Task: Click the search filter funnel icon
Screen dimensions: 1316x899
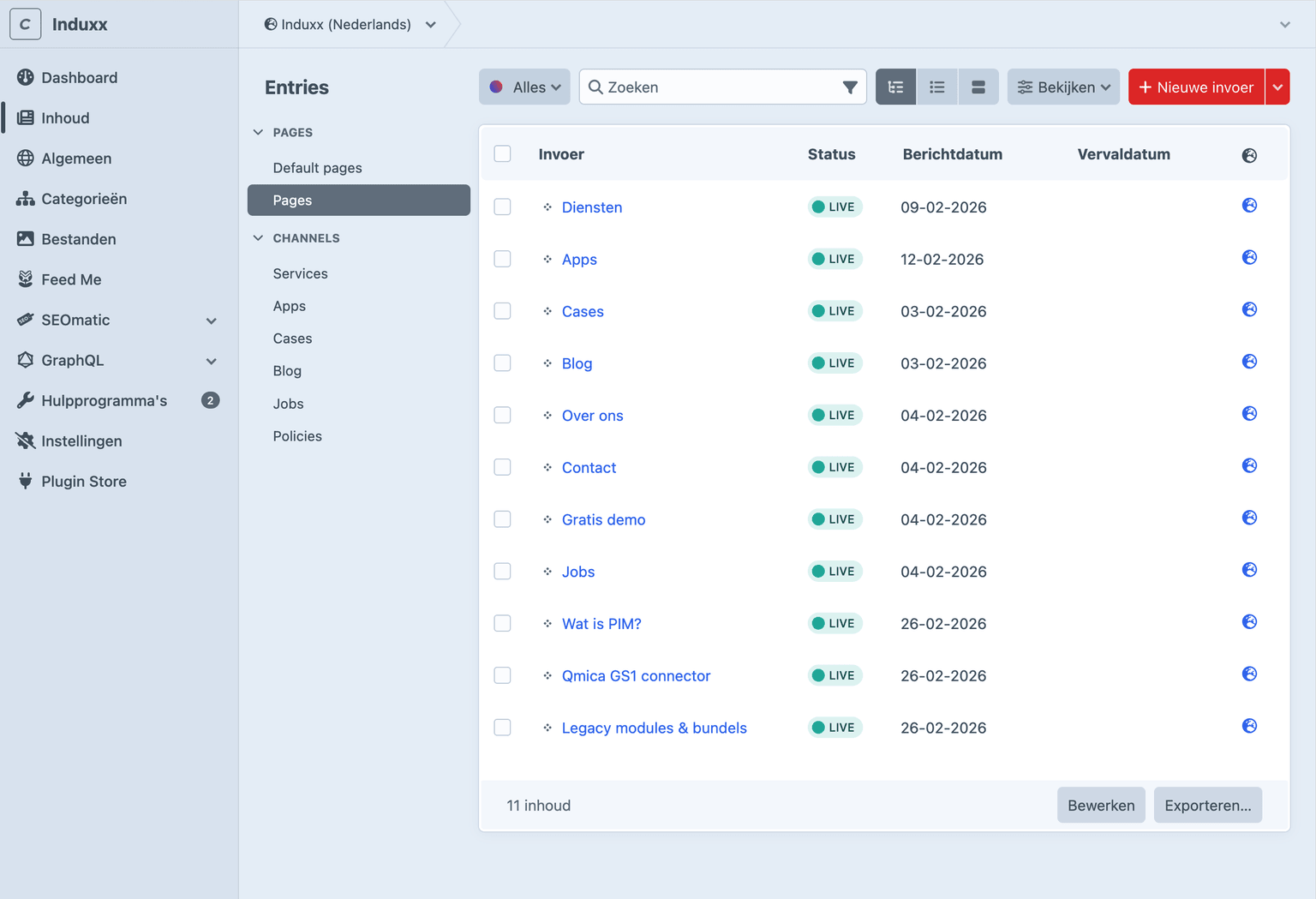Action: 849,87
